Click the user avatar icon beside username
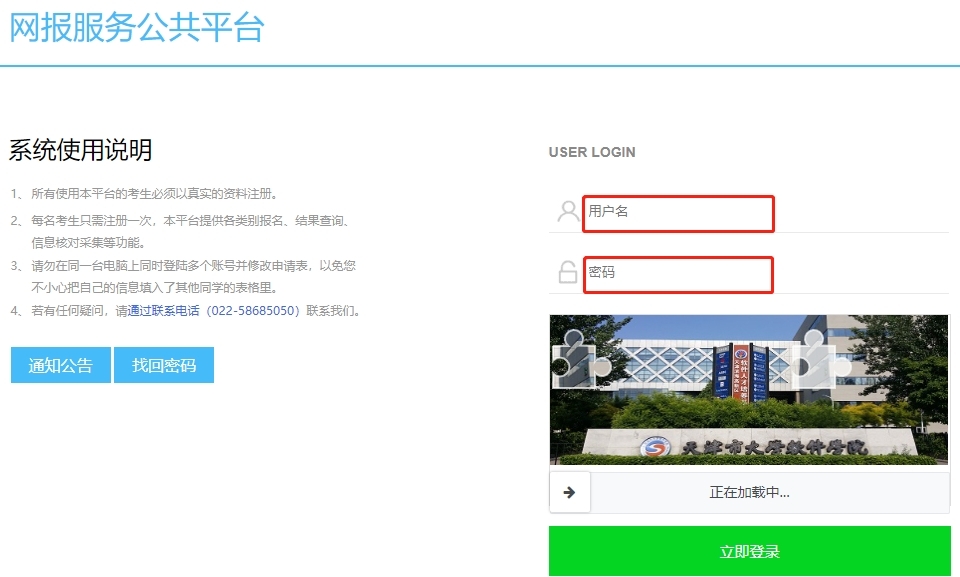Image resolution: width=960 pixels, height=577 pixels. pyautogui.click(x=568, y=212)
